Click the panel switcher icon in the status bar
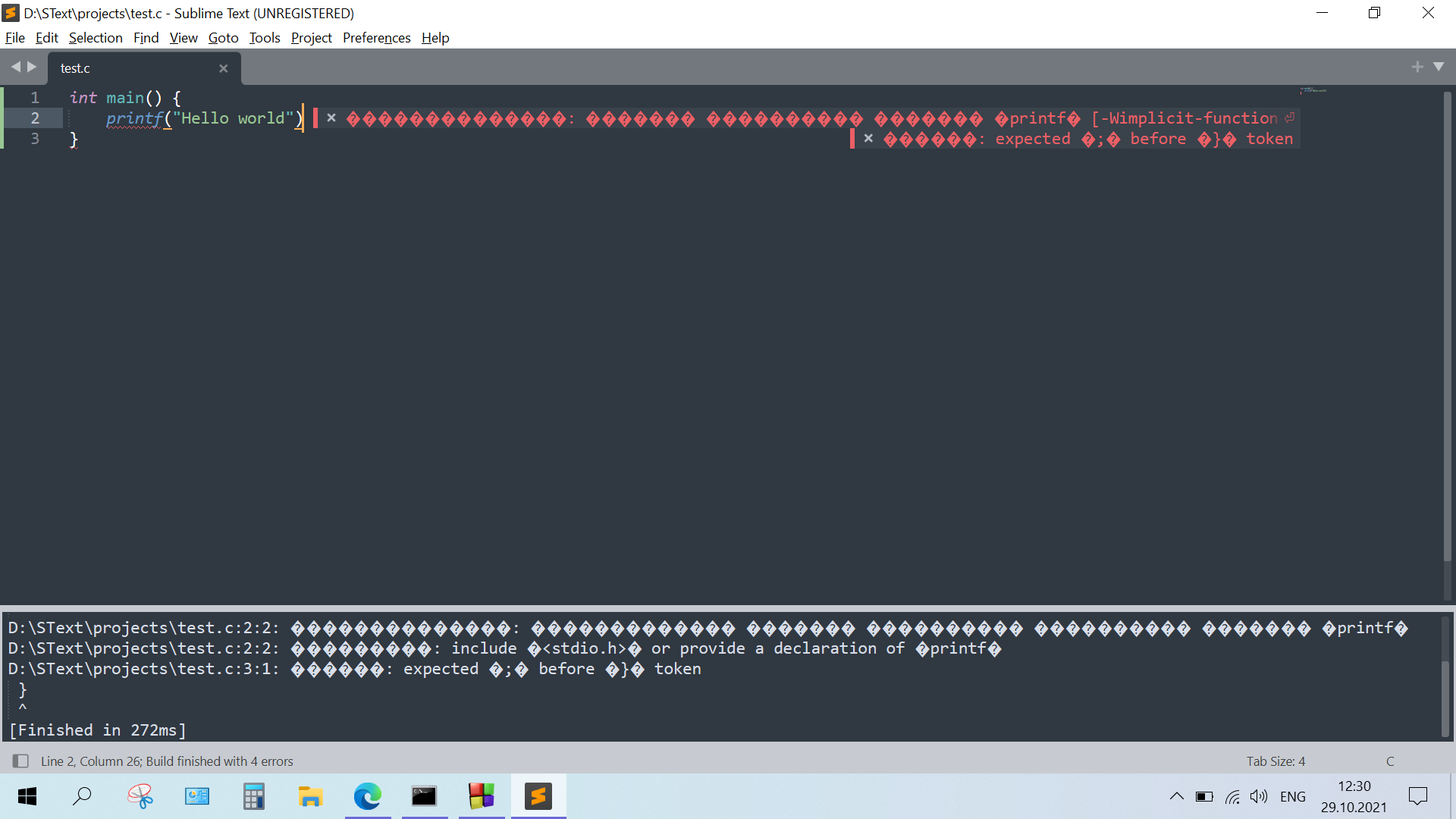The width and height of the screenshot is (1456, 819). pyautogui.click(x=20, y=761)
